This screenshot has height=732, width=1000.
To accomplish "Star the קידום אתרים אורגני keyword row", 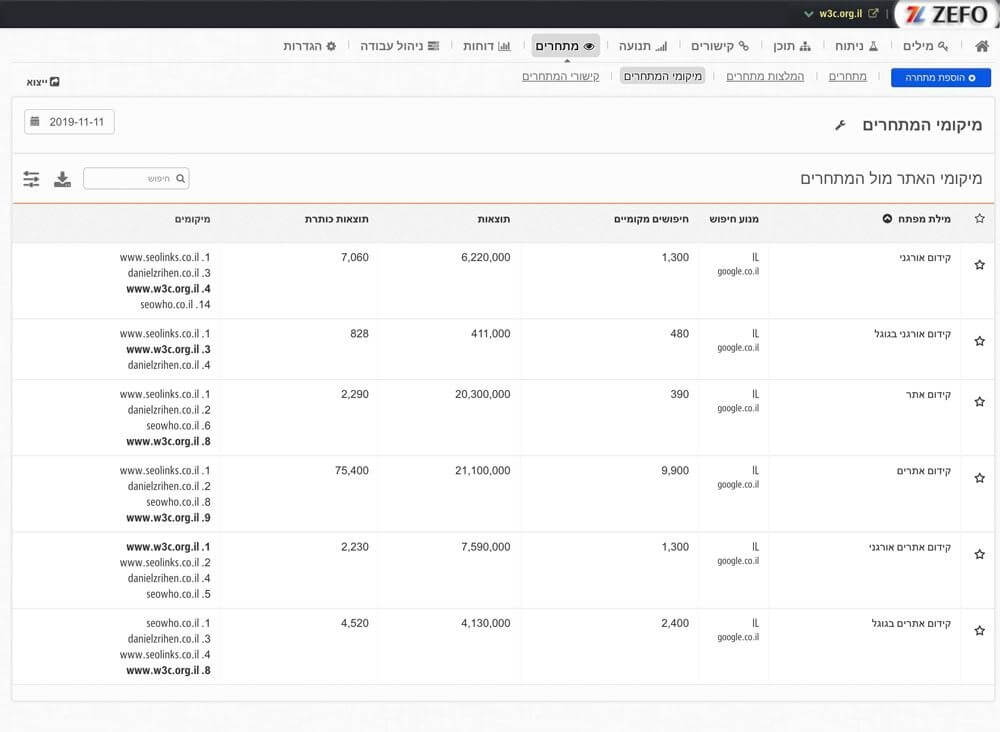I will click(x=980, y=554).
